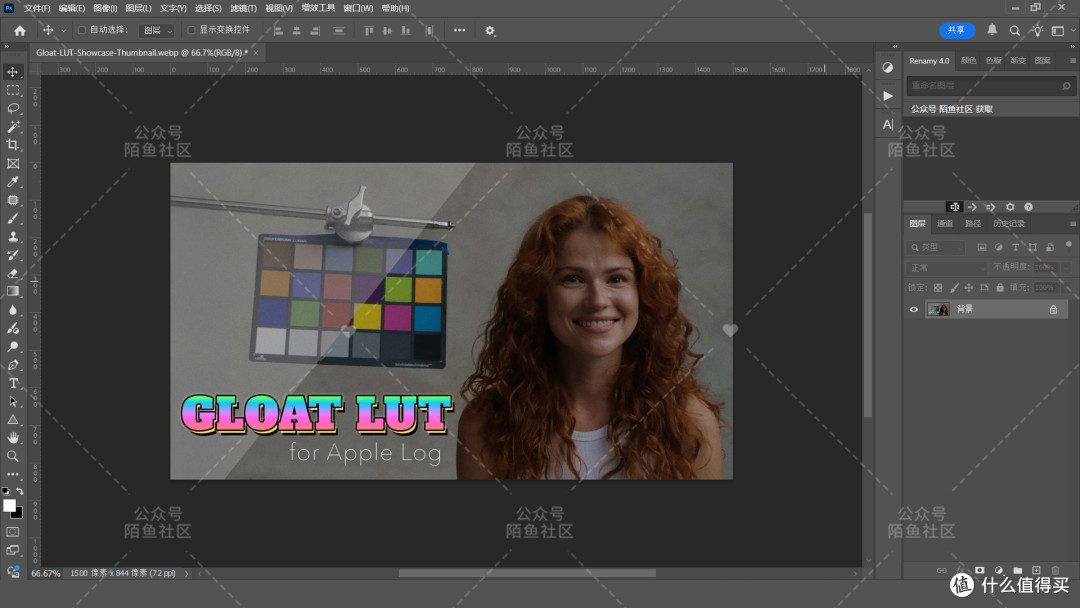The height and width of the screenshot is (608, 1080).
Task: Open the options bar gear settings
Action: click(490, 30)
